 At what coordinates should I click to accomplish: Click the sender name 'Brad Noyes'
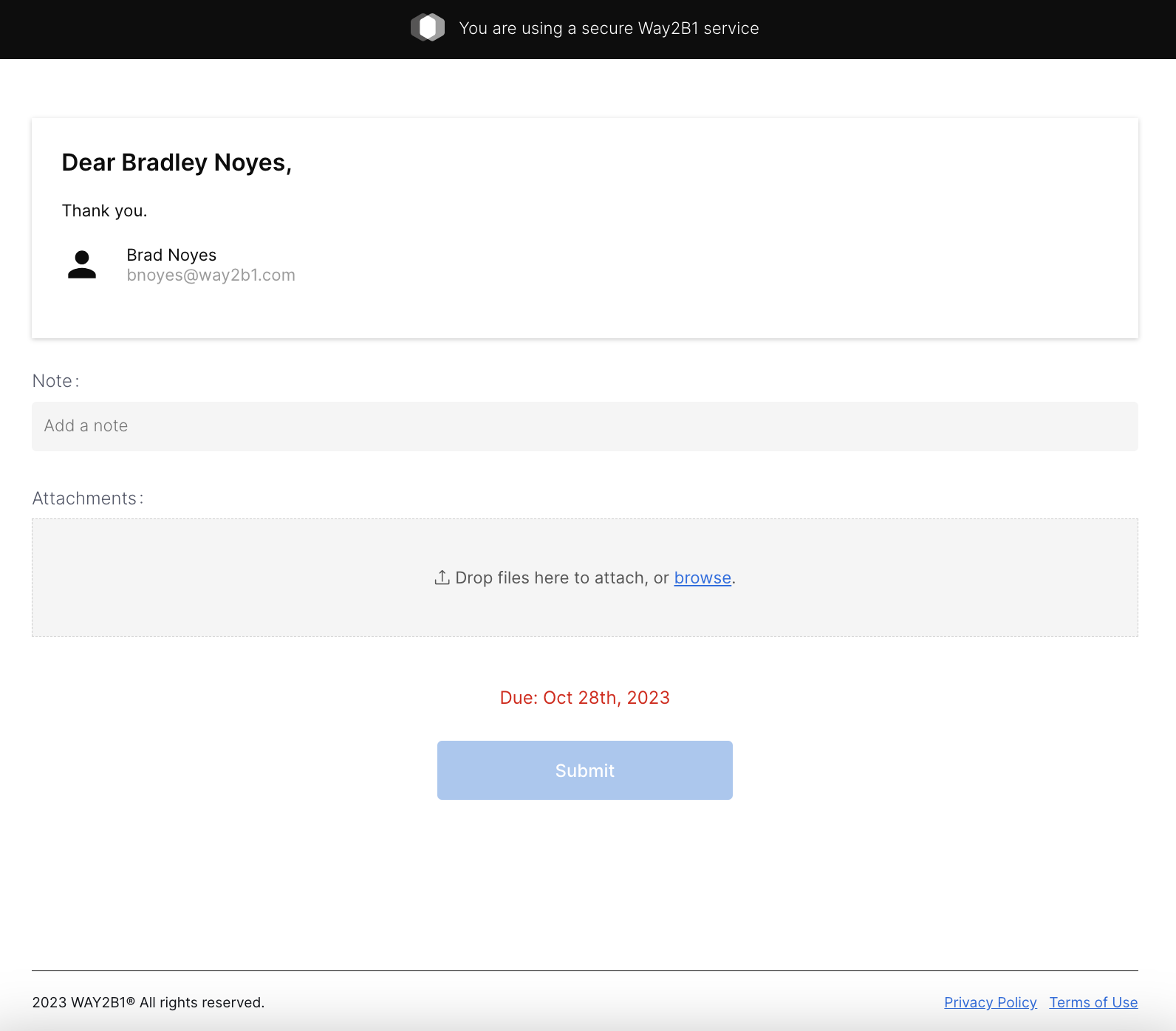[x=171, y=255]
